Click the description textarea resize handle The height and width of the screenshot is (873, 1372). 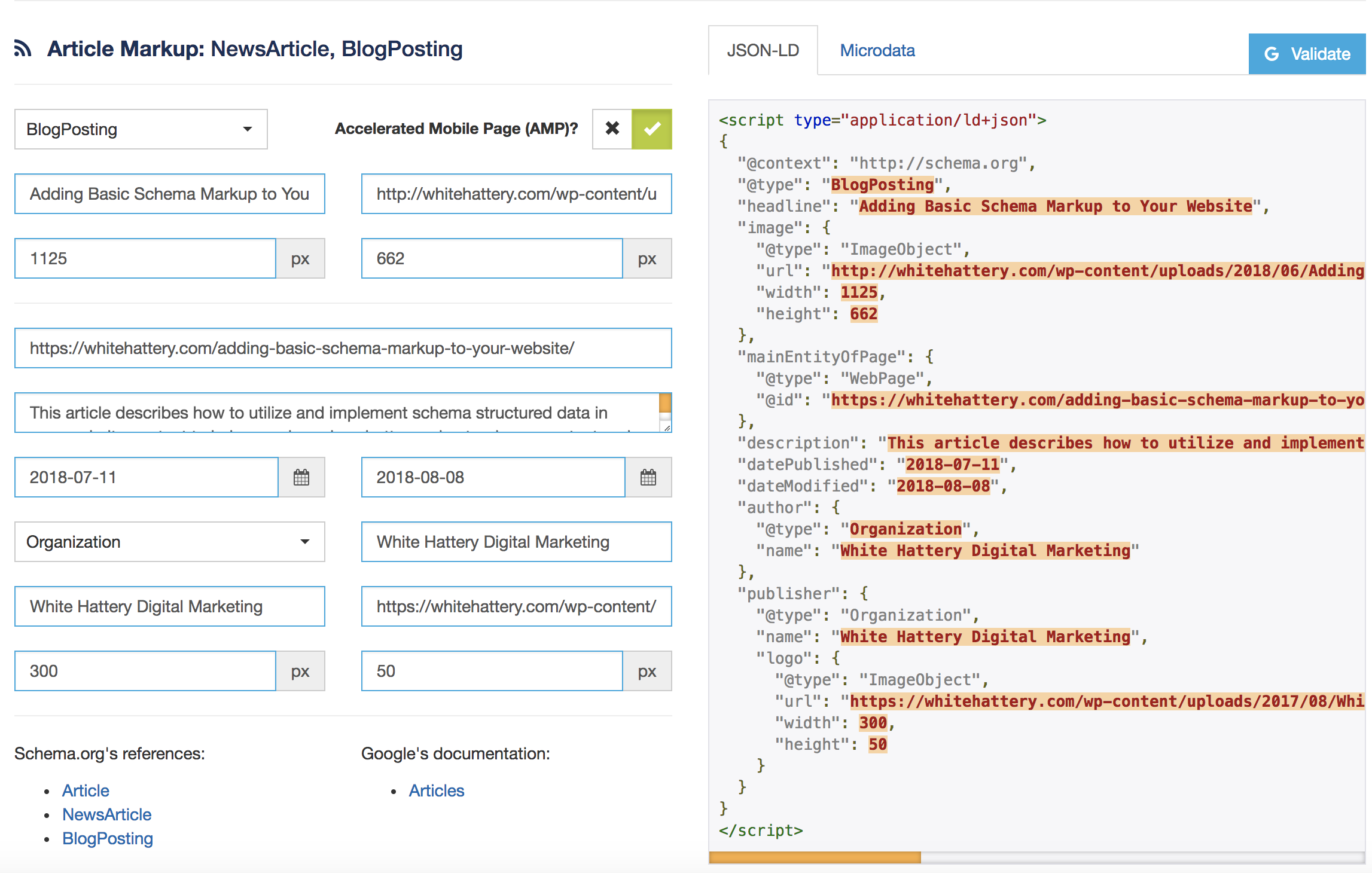[x=666, y=427]
